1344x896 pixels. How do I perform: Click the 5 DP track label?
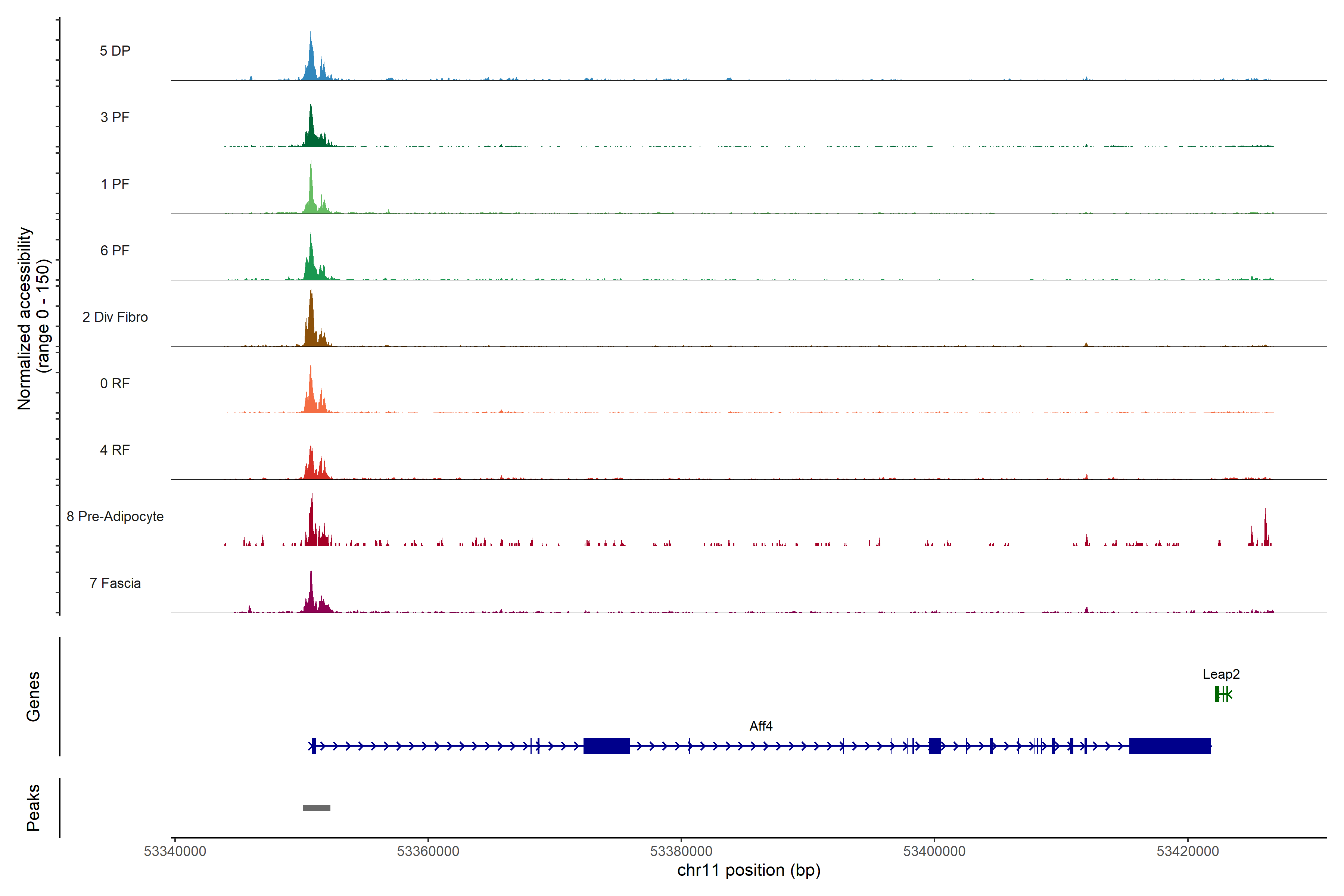click(x=115, y=51)
